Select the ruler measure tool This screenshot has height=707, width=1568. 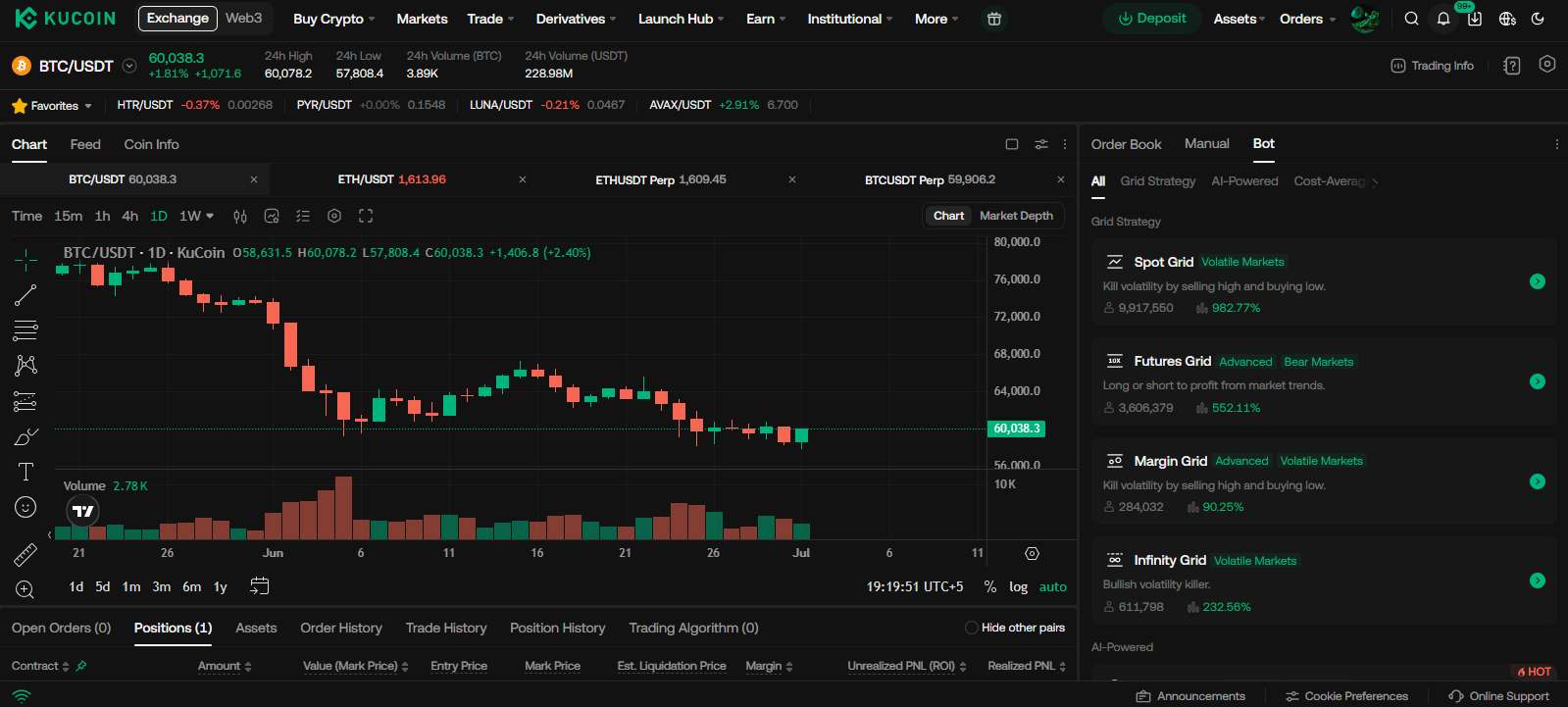pos(25,555)
